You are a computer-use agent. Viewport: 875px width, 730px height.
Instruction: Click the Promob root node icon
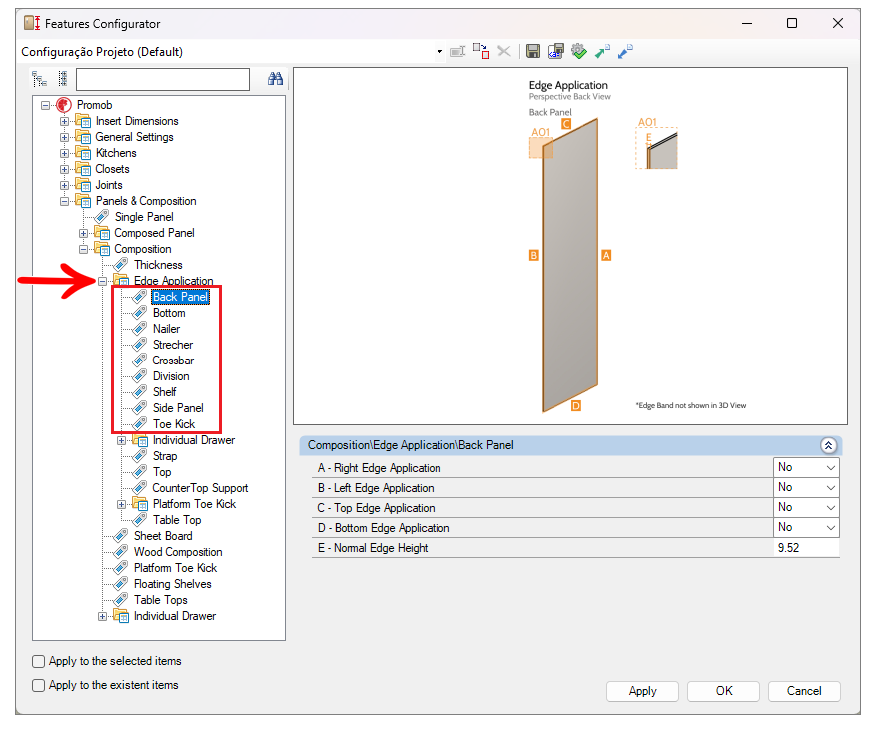point(64,105)
